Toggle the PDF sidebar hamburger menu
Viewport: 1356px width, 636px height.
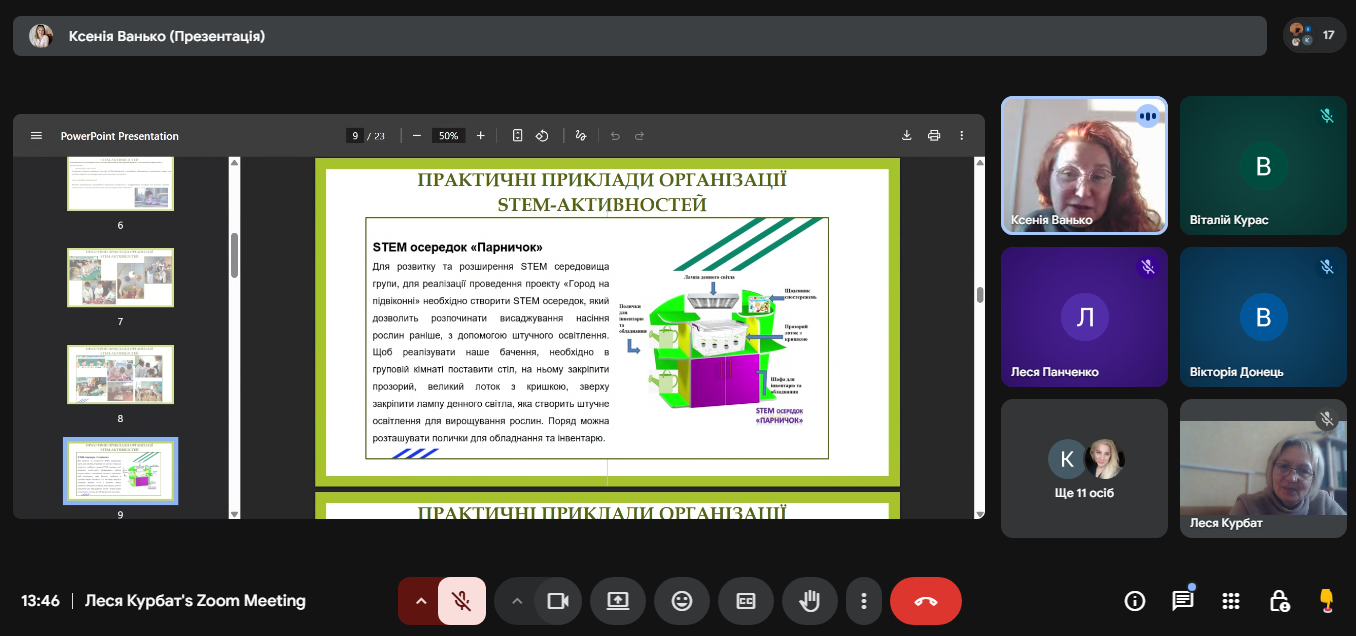[37, 136]
